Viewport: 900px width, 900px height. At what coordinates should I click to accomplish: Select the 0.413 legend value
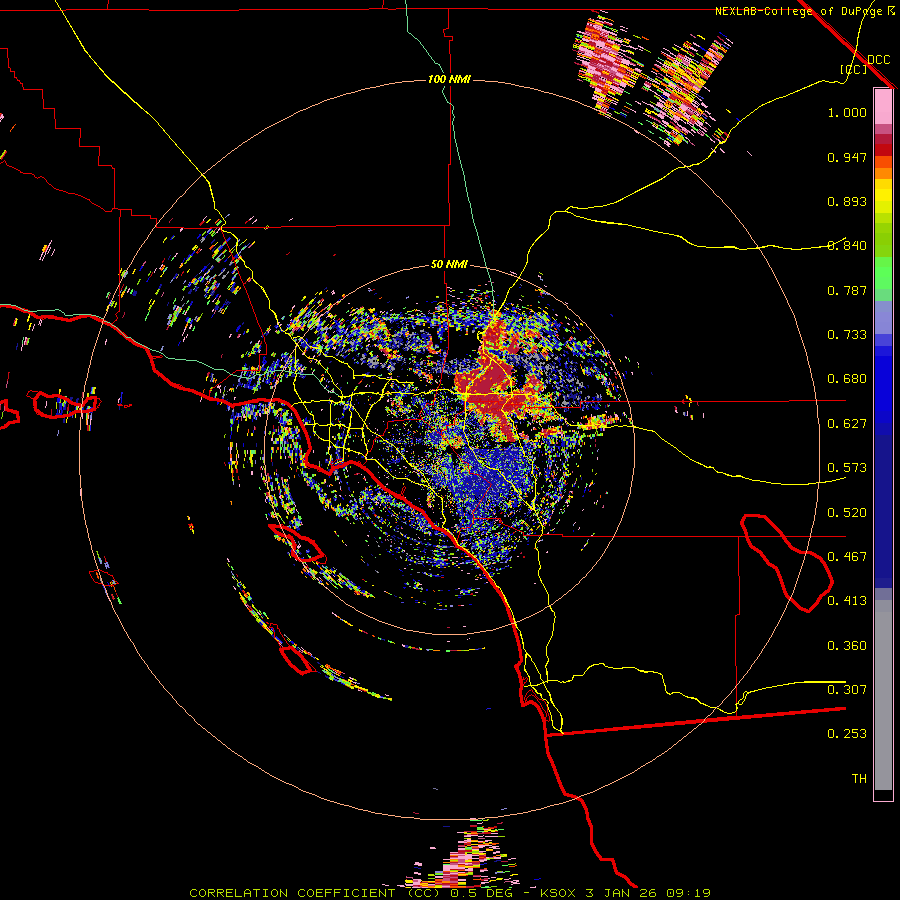click(x=847, y=601)
